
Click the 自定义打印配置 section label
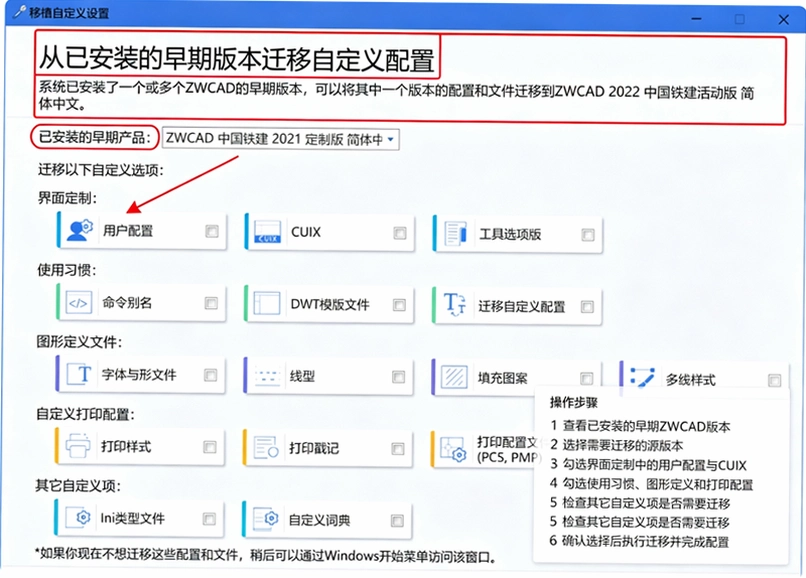click(85, 414)
